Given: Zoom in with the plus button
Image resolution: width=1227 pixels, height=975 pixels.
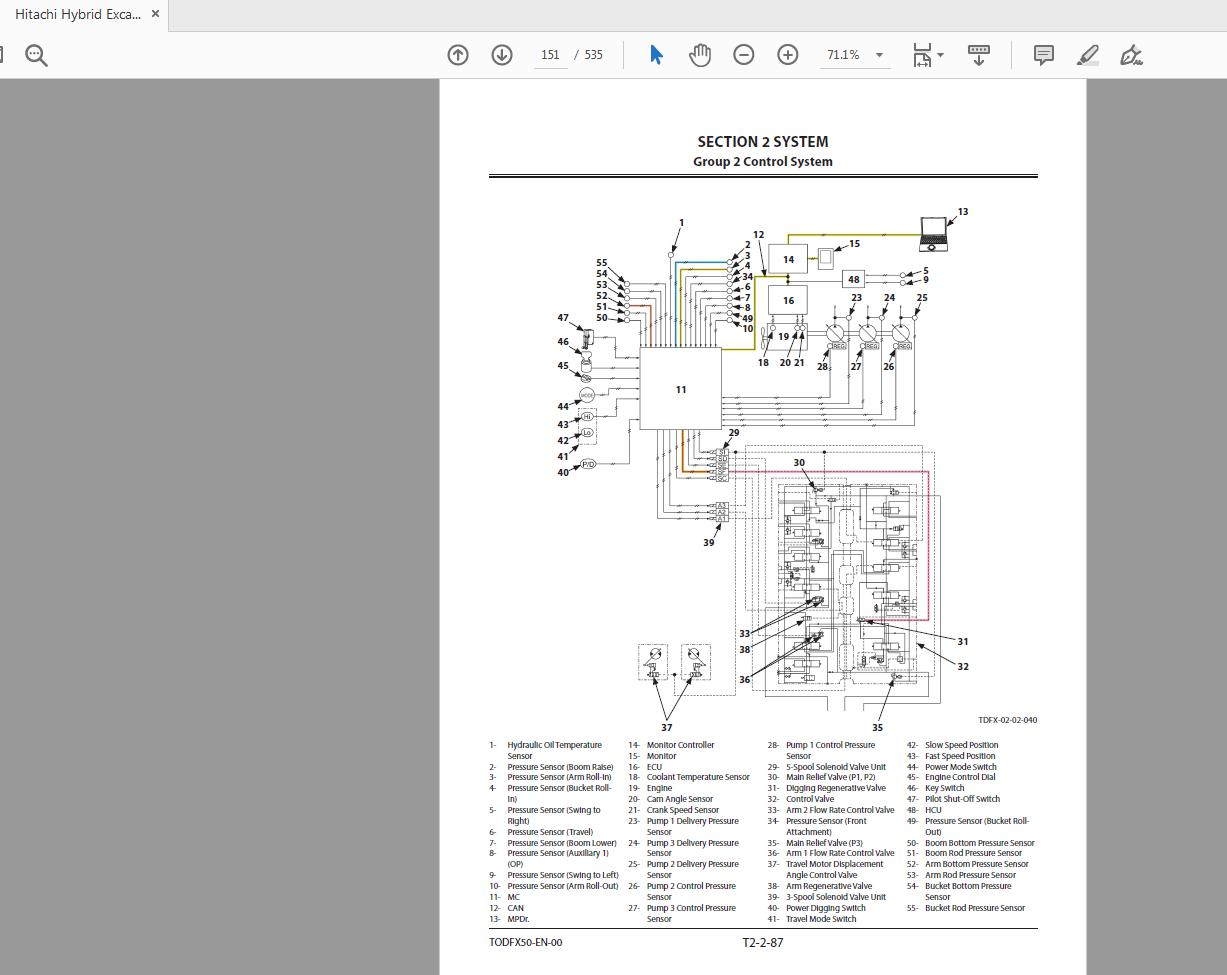Looking at the screenshot, I should pos(788,55).
